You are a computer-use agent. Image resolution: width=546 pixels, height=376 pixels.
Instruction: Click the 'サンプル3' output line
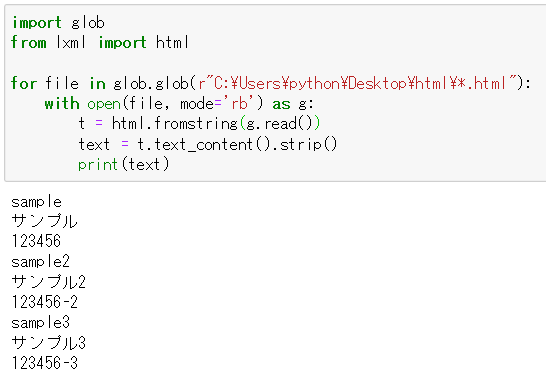[48, 343]
